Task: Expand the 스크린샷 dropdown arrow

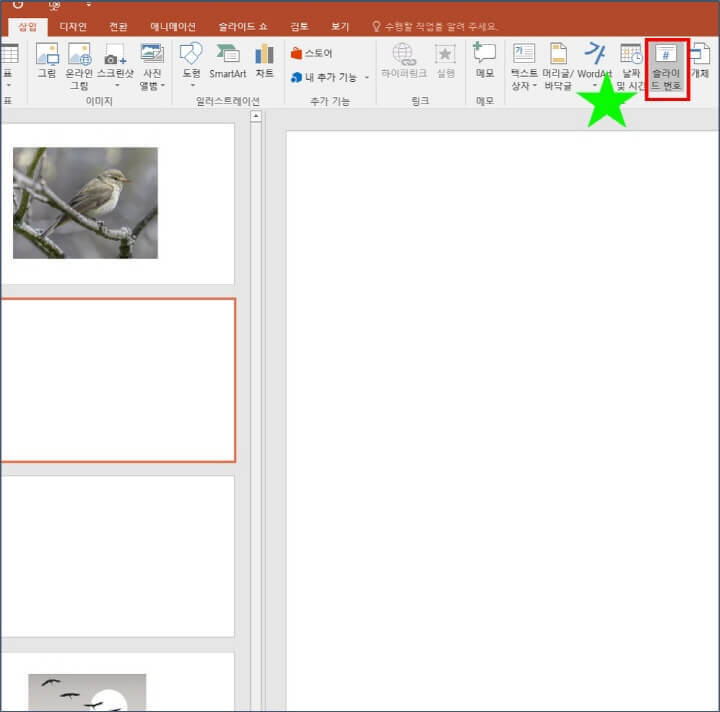Action: (117, 85)
